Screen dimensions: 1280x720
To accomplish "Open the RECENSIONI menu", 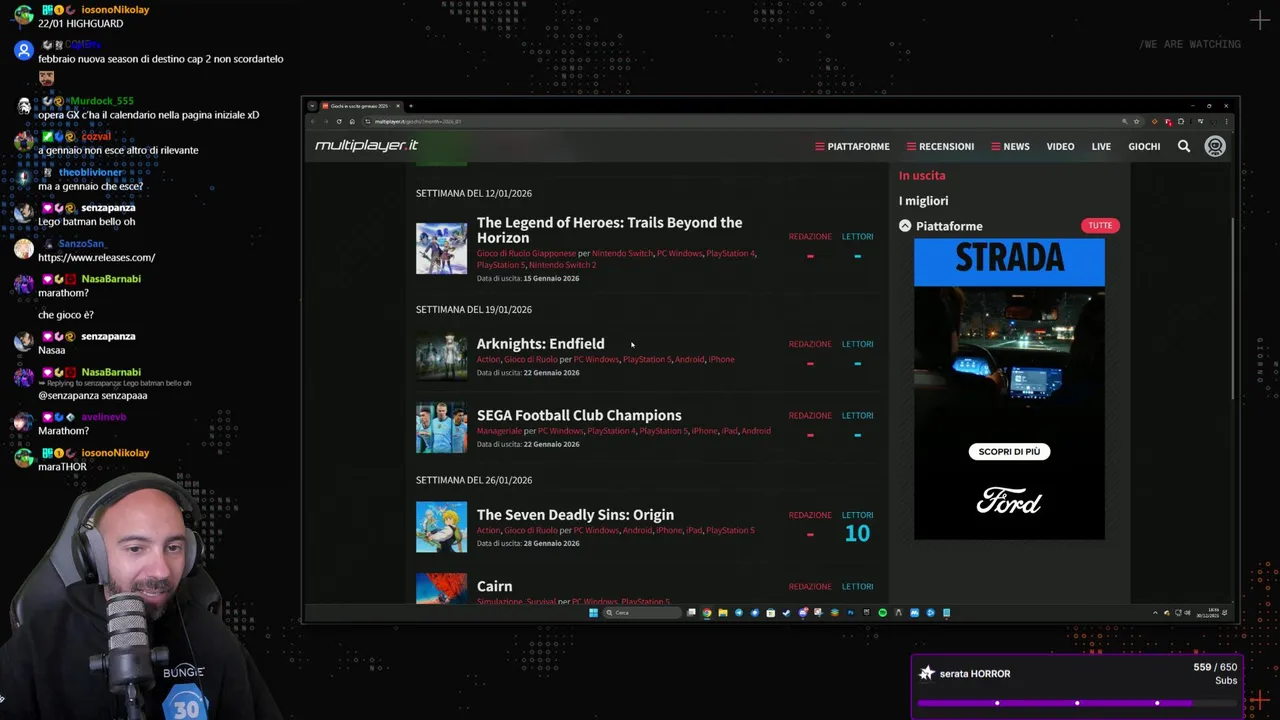I will click(x=940, y=146).
